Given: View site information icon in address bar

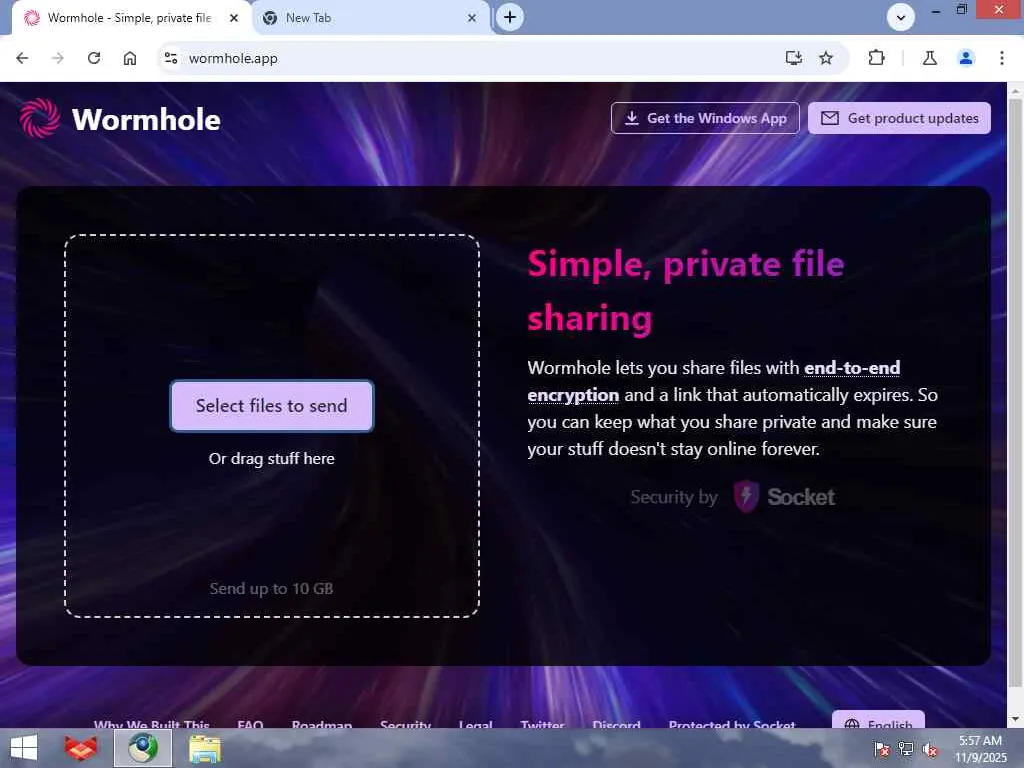Looking at the screenshot, I should tap(171, 58).
